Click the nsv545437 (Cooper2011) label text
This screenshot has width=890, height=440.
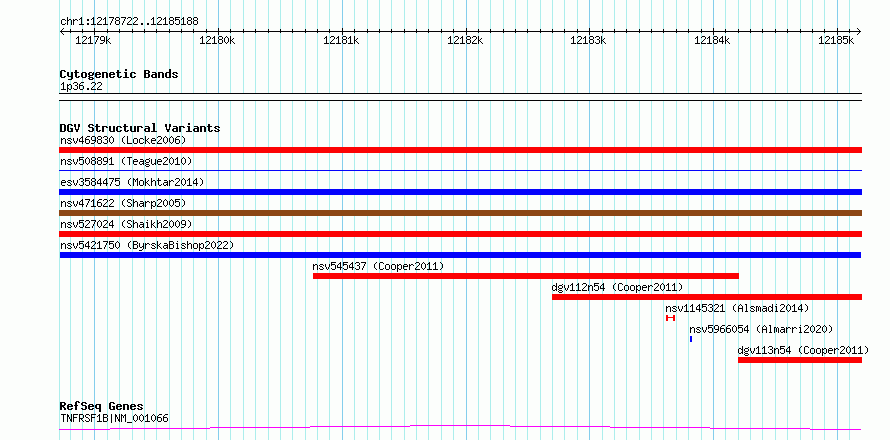(379, 266)
